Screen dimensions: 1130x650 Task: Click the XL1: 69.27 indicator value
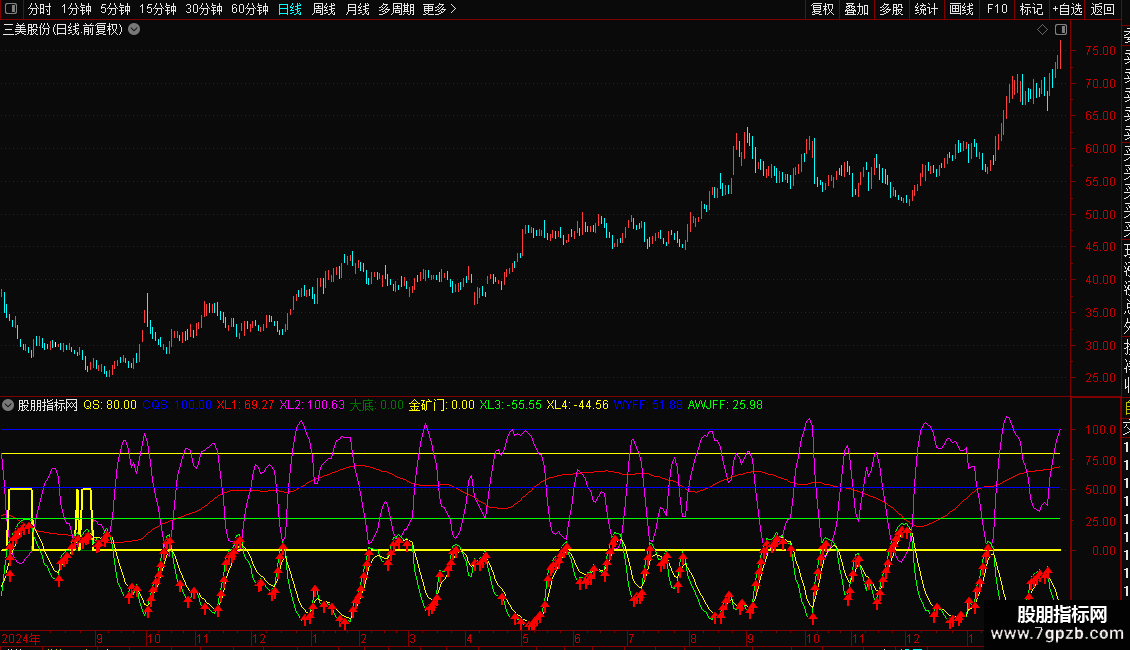[245, 405]
